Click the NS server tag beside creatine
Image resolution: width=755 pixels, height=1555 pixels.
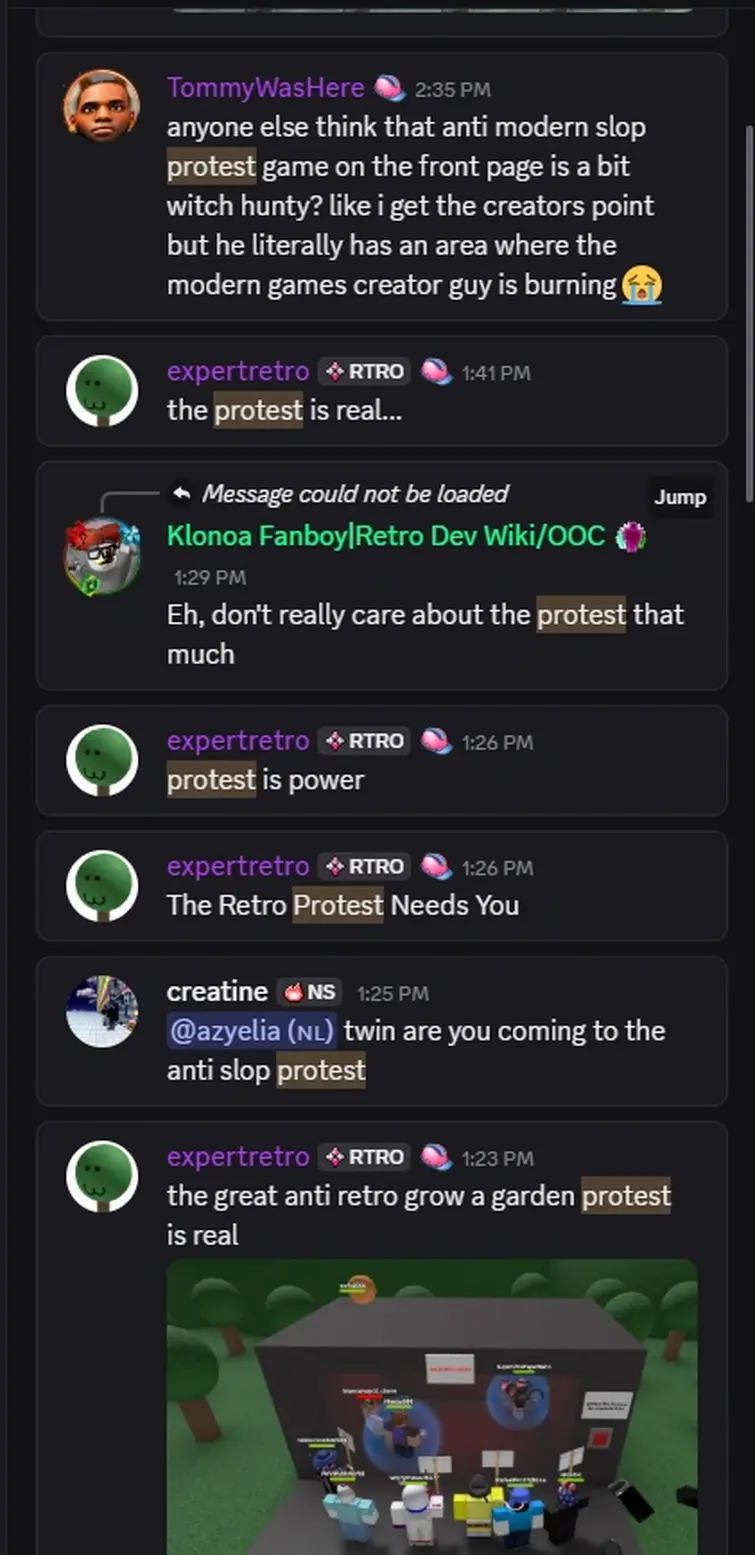coord(309,992)
